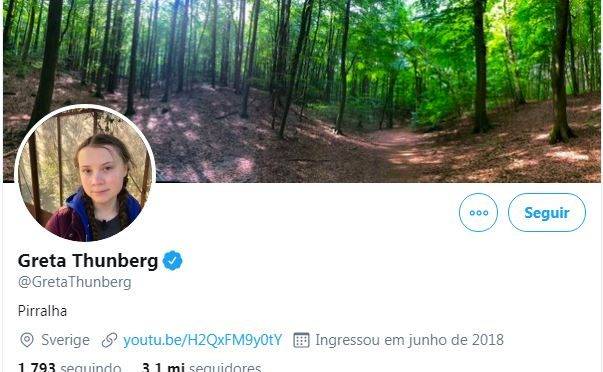The height and width of the screenshot is (372, 603).
Task: Click the 1.793 following count number
Action: click(x=37, y=367)
